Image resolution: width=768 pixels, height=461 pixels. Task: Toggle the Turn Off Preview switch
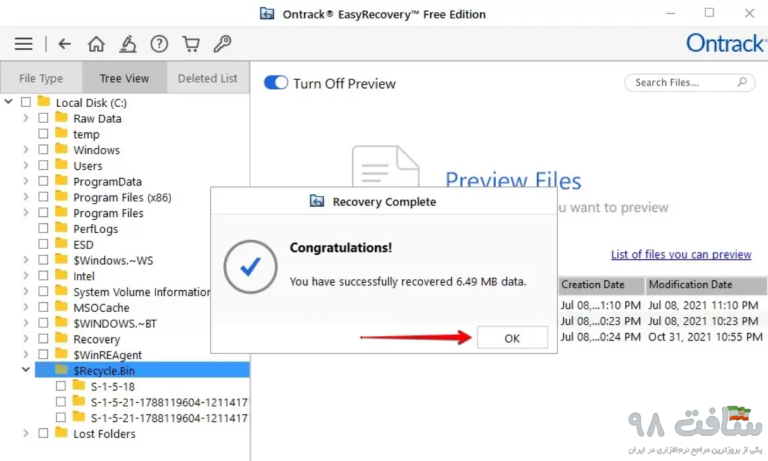(276, 83)
